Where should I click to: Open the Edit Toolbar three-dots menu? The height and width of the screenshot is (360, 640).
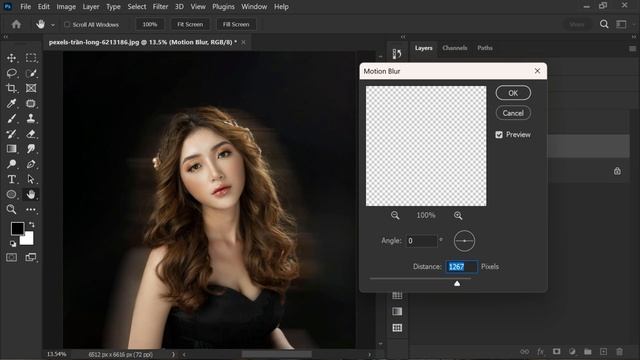click(x=31, y=209)
